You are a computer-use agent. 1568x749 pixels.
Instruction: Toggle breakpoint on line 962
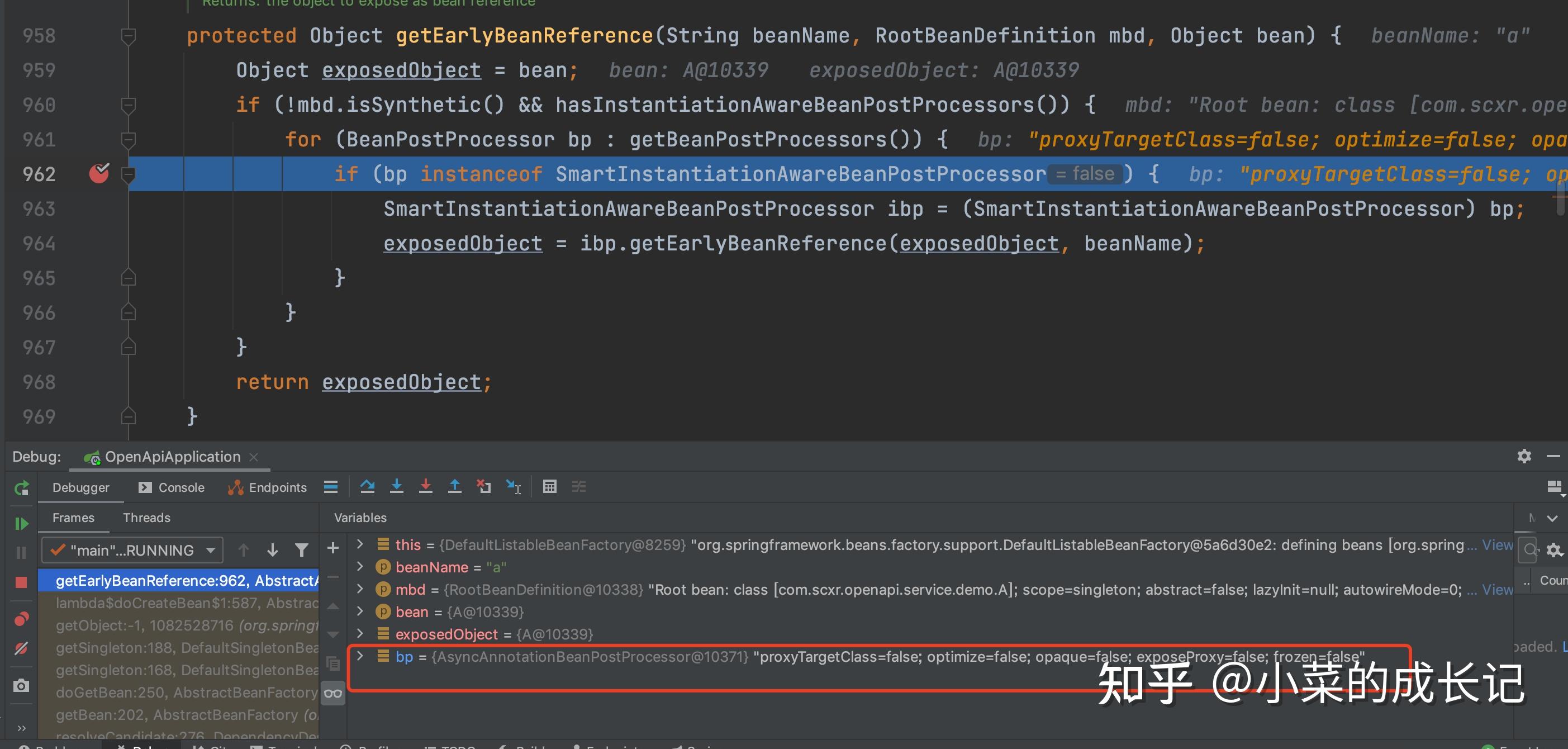click(x=98, y=173)
